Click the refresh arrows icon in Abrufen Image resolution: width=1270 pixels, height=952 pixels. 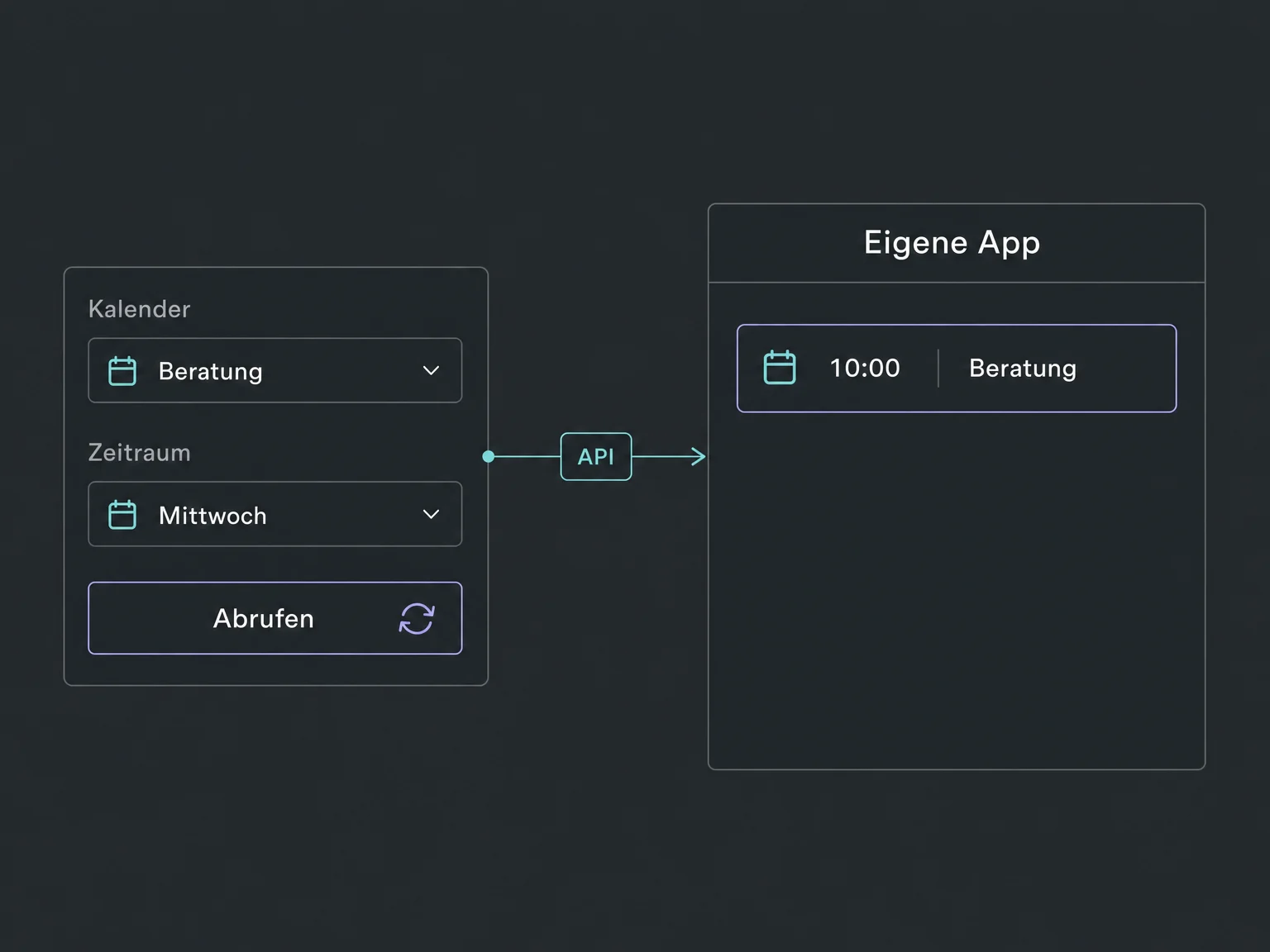coord(417,618)
